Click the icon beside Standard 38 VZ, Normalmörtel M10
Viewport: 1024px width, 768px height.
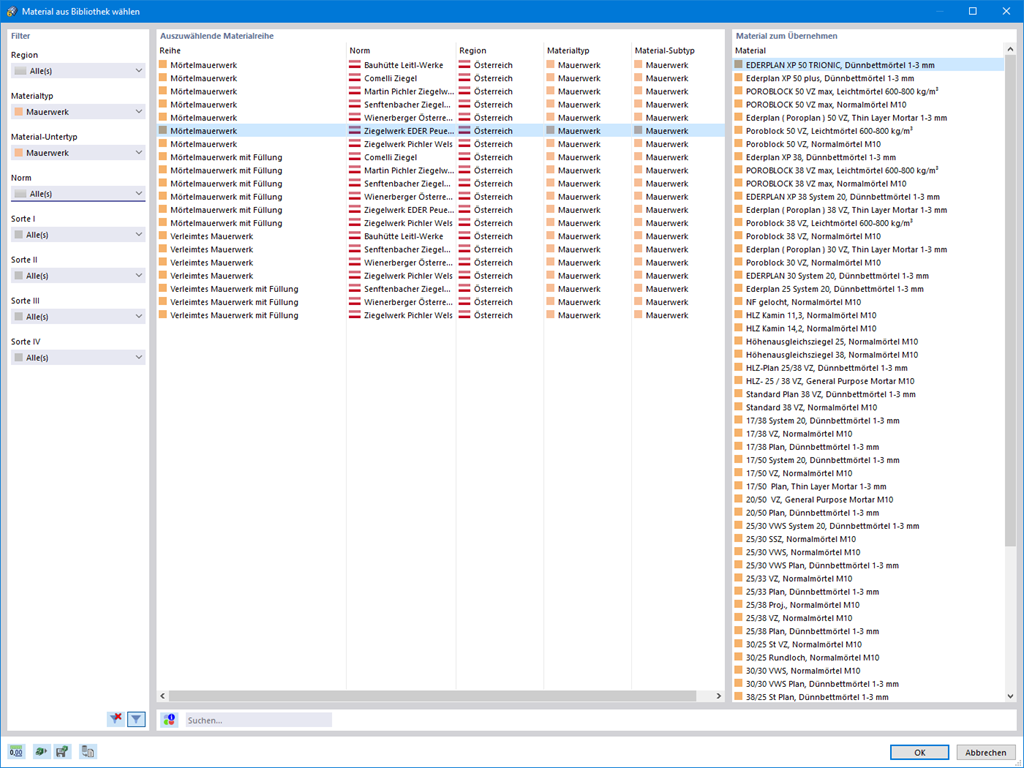pyautogui.click(x=739, y=407)
